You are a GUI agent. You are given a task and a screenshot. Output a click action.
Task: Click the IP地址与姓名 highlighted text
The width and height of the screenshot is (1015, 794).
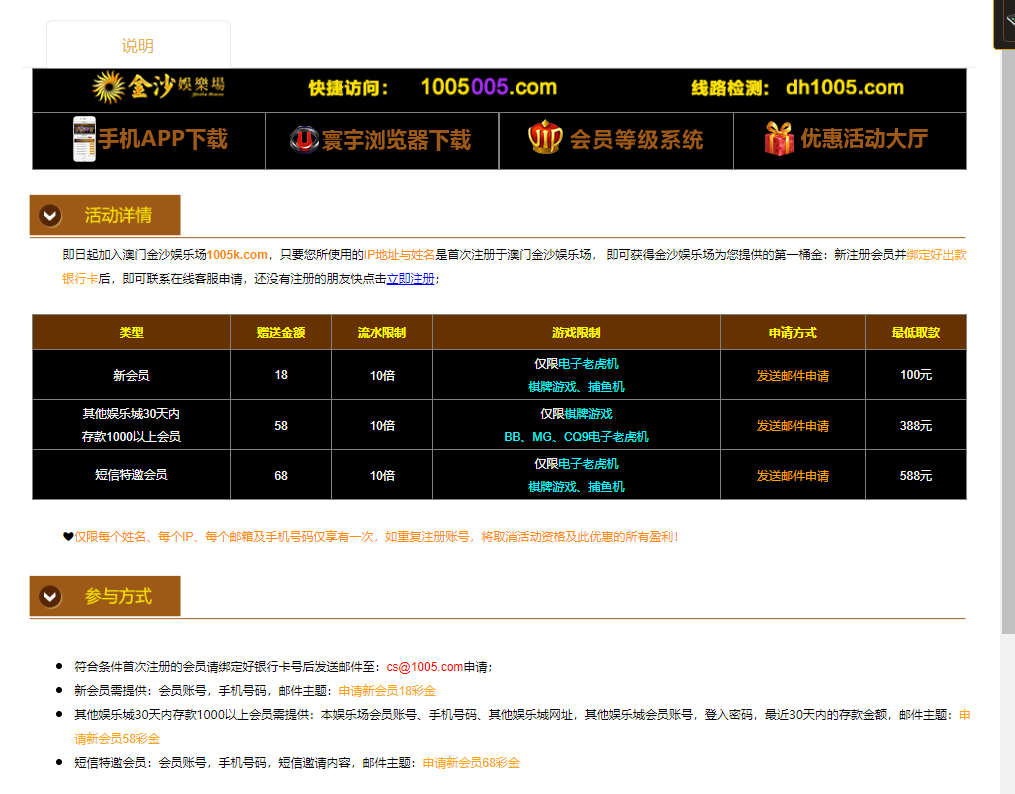pos(399,255)
